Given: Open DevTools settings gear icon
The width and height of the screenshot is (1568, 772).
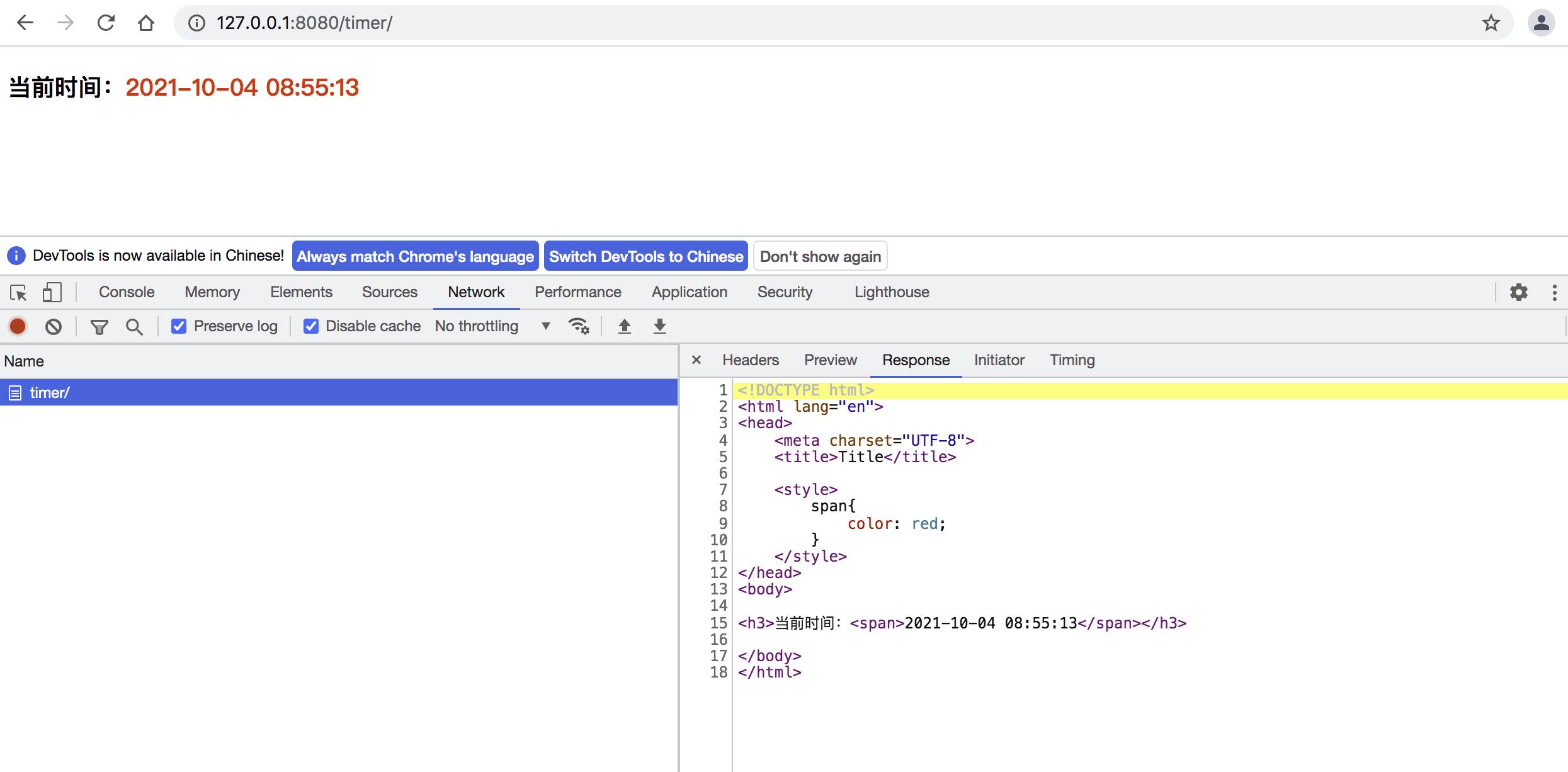Looking at the screenshot, I should point(1518,292).
